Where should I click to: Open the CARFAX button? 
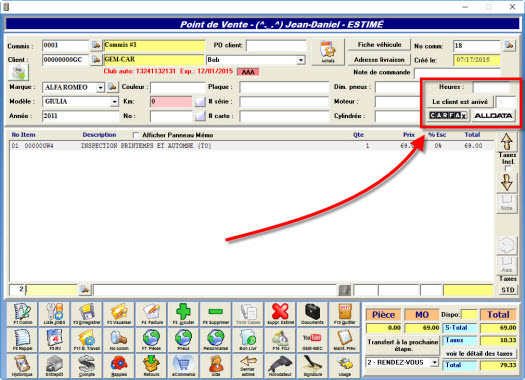click(448, 116)
